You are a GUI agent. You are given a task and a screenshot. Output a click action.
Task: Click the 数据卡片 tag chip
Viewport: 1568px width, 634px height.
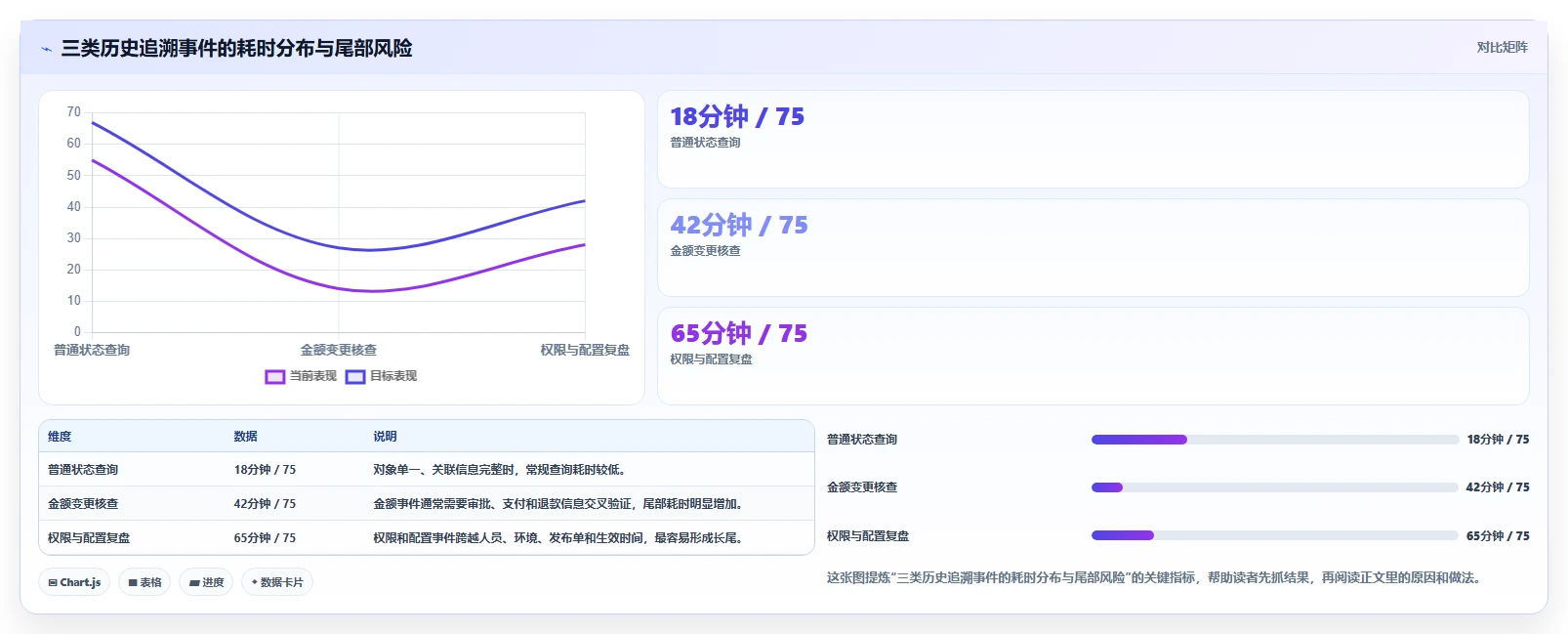pyautogui.click(x=277, y=582)
